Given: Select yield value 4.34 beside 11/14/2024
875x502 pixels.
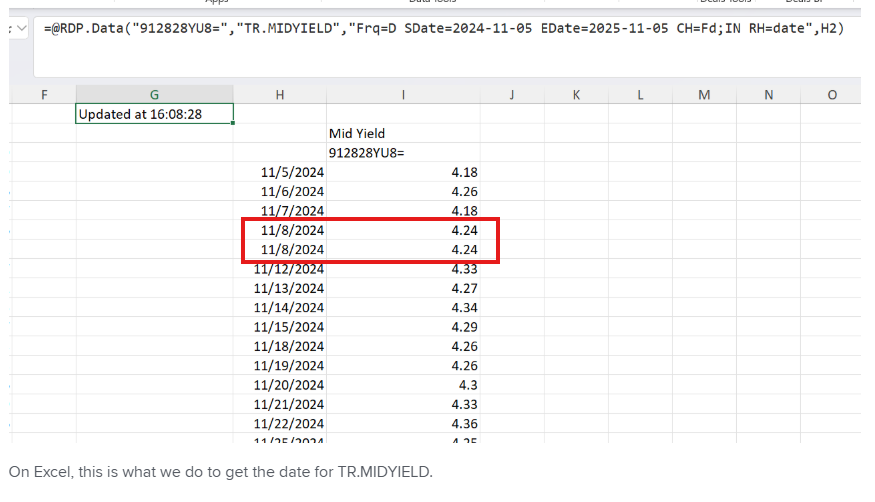Looking at the screenshot, I should tap(403, 307).
